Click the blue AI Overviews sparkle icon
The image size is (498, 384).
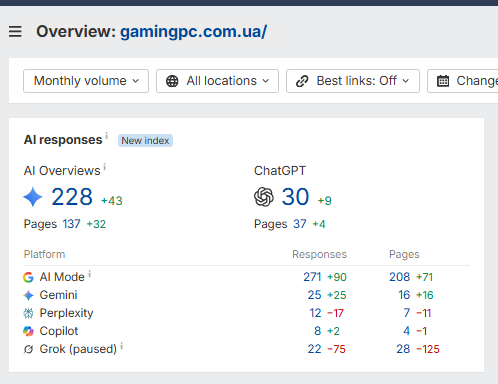33,197
